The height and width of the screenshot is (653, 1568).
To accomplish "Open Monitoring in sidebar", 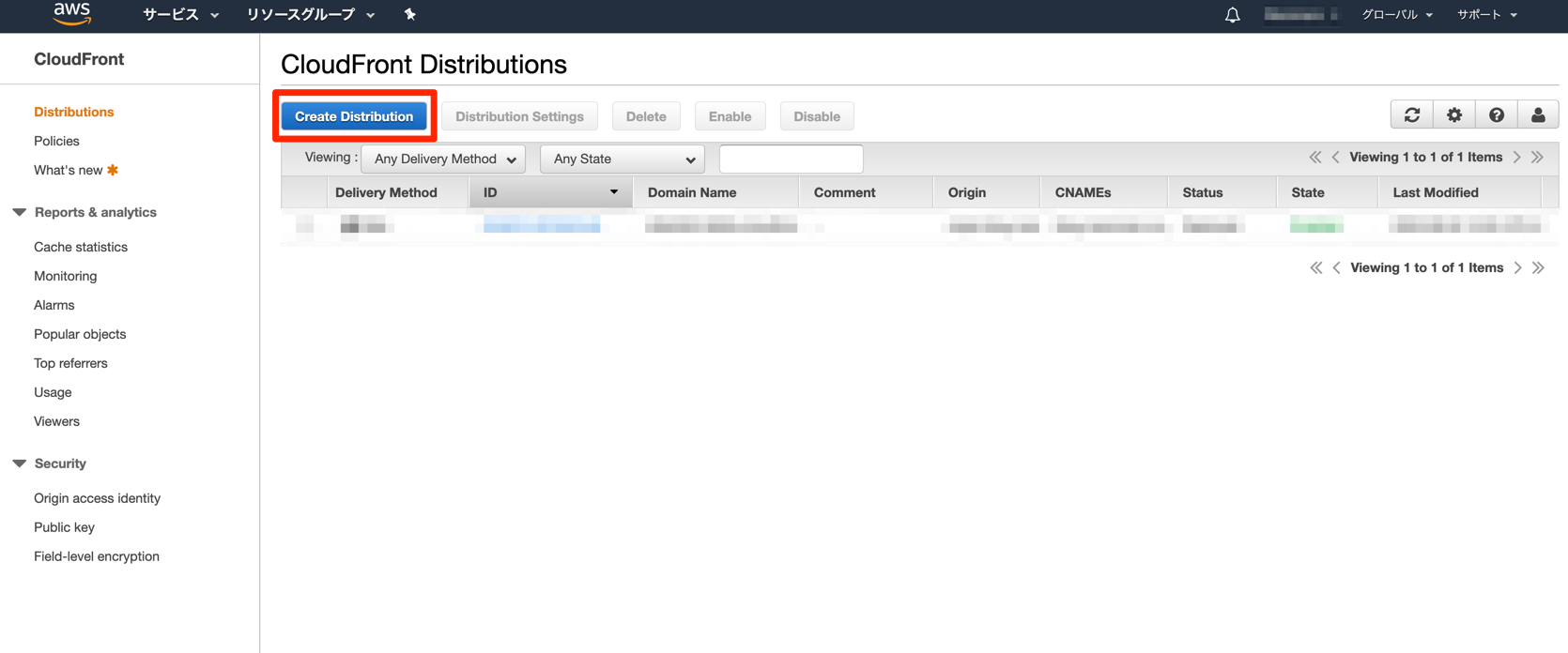I will pos(65,276).
